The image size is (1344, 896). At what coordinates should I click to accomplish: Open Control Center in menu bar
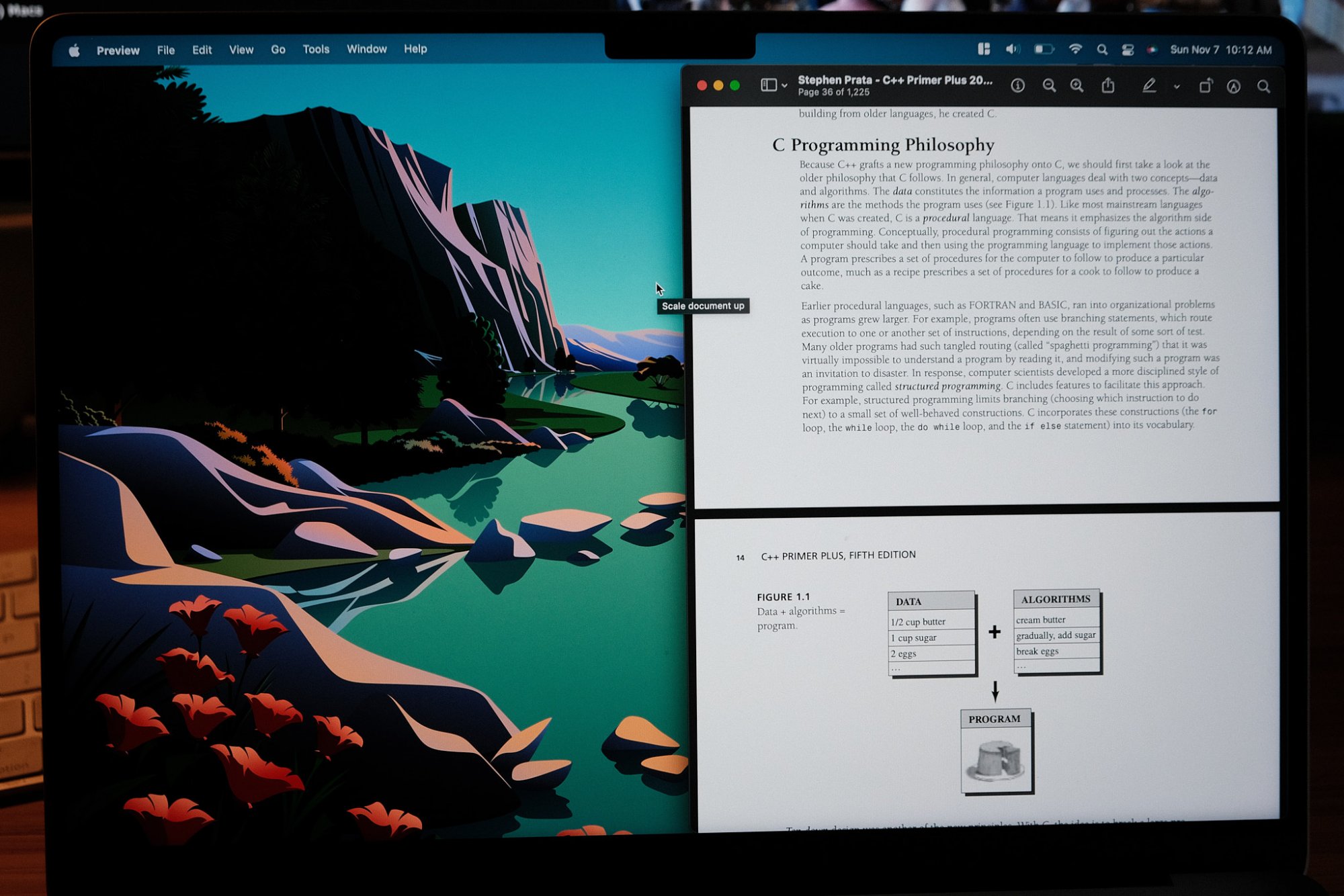[x=1128, y=50]
